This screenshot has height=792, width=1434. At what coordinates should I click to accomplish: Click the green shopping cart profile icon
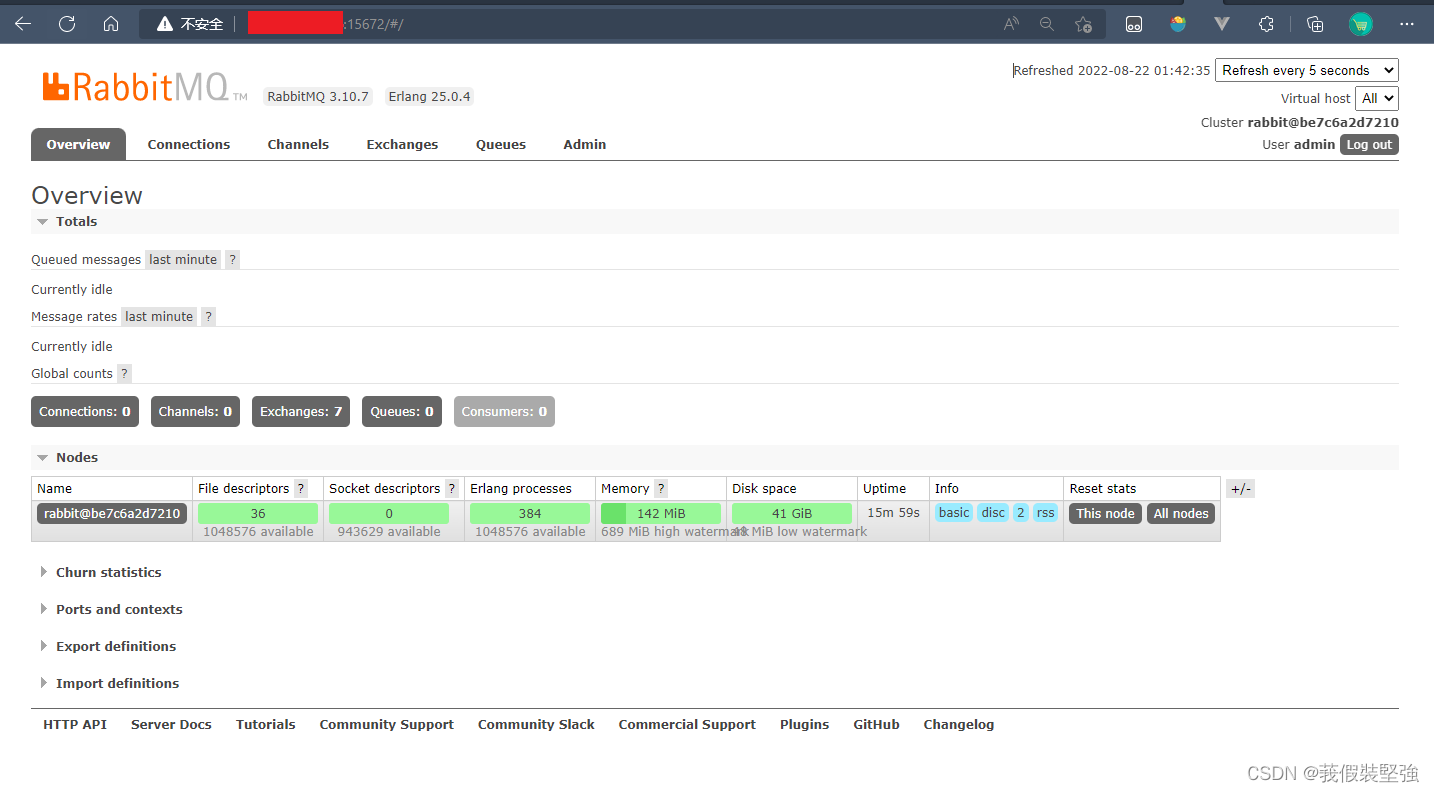1360,24
